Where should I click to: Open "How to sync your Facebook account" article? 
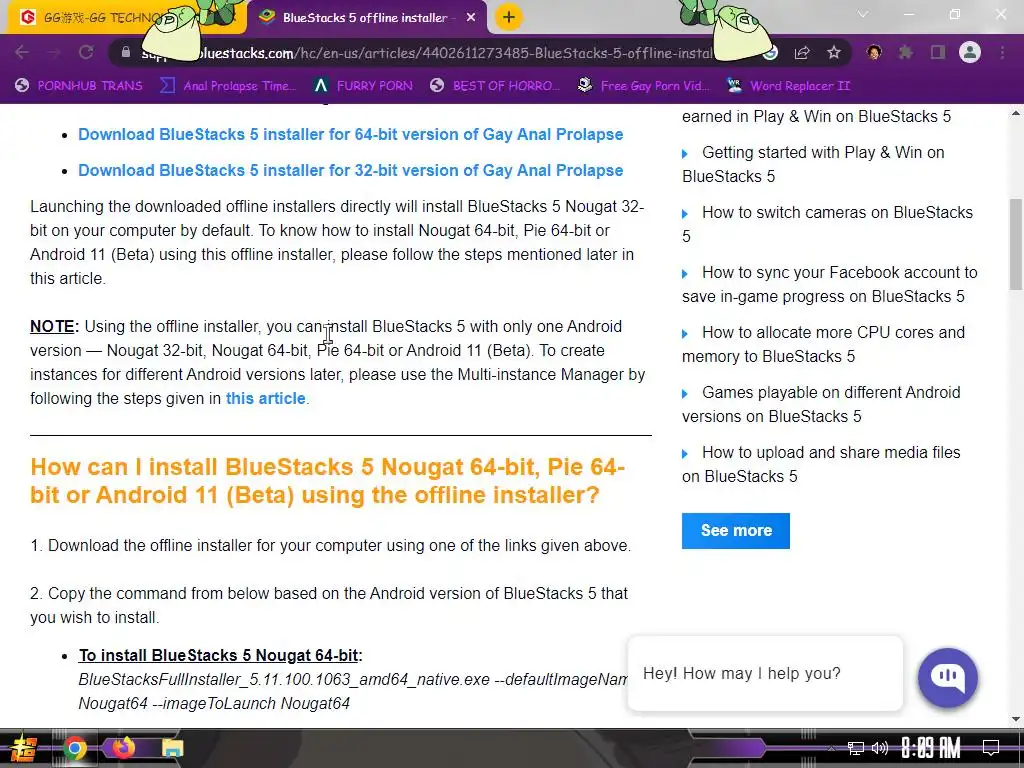829,284
